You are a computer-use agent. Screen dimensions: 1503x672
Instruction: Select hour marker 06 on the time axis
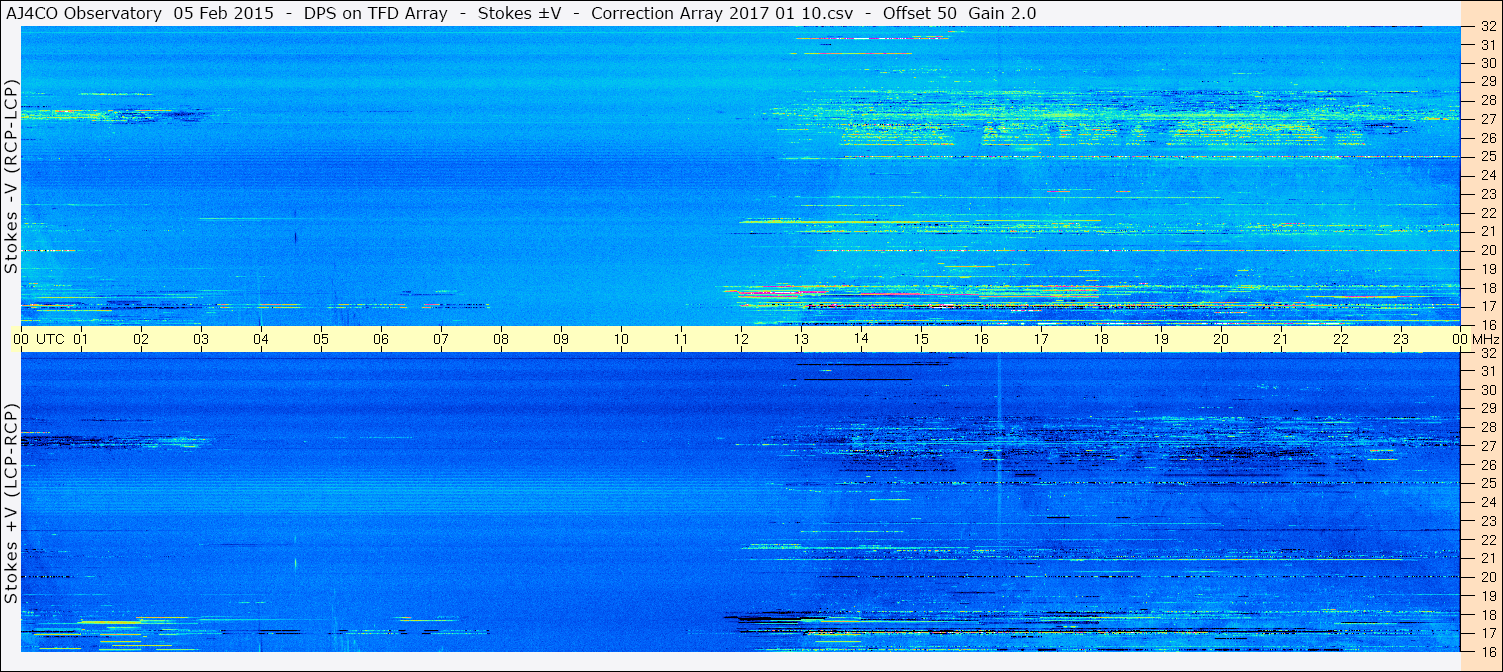point(381,339)
